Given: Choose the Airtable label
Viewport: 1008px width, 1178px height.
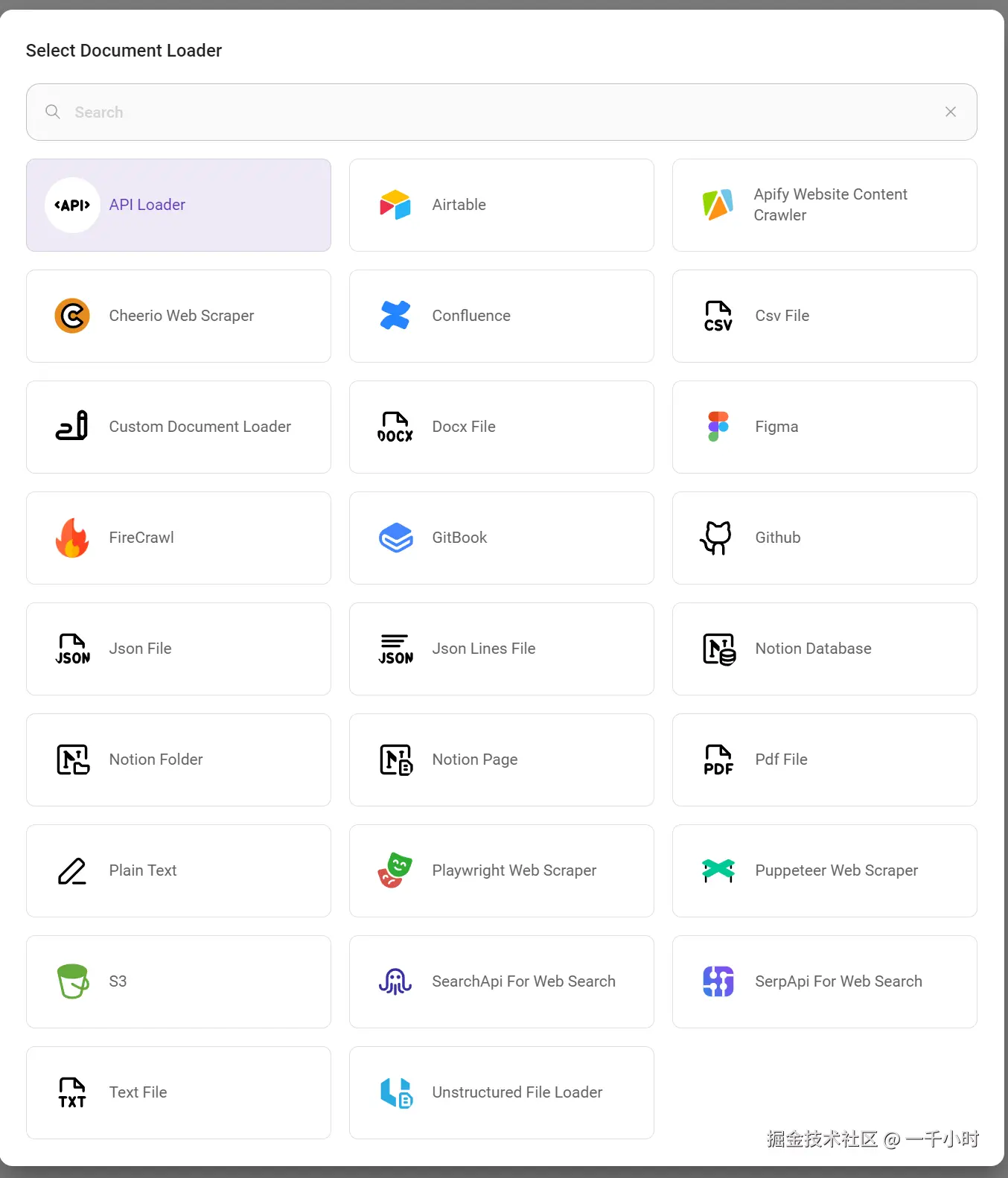Looking at the screenshot, I should coord(459,205).
